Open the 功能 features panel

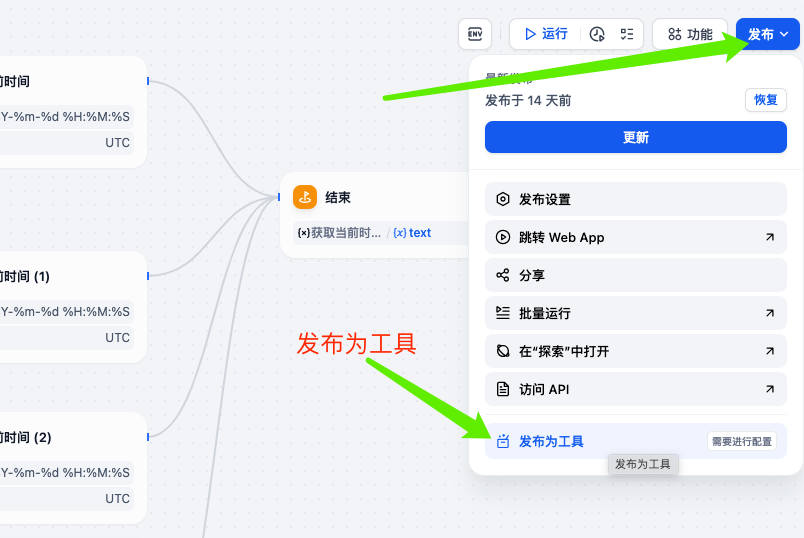[x=690, y=34]
